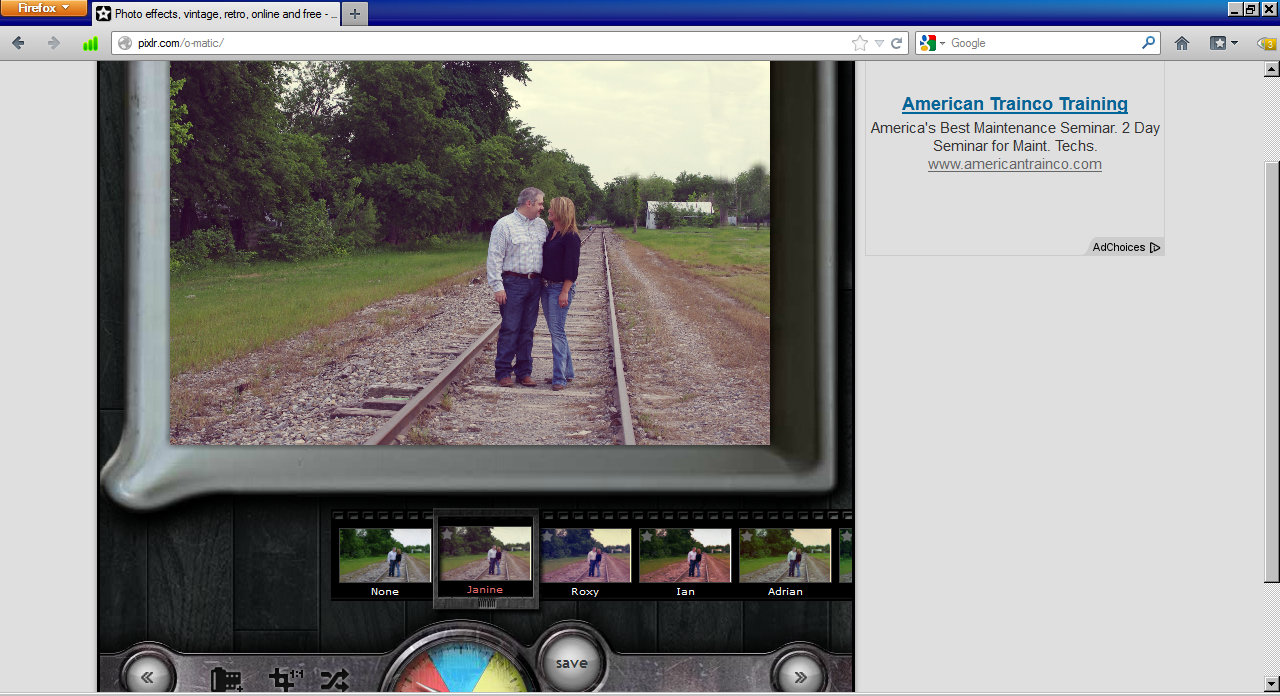Go to the next step with double-right arrows
The width and height of the screenshot is (1280, 696).
[x=800, y=677]
